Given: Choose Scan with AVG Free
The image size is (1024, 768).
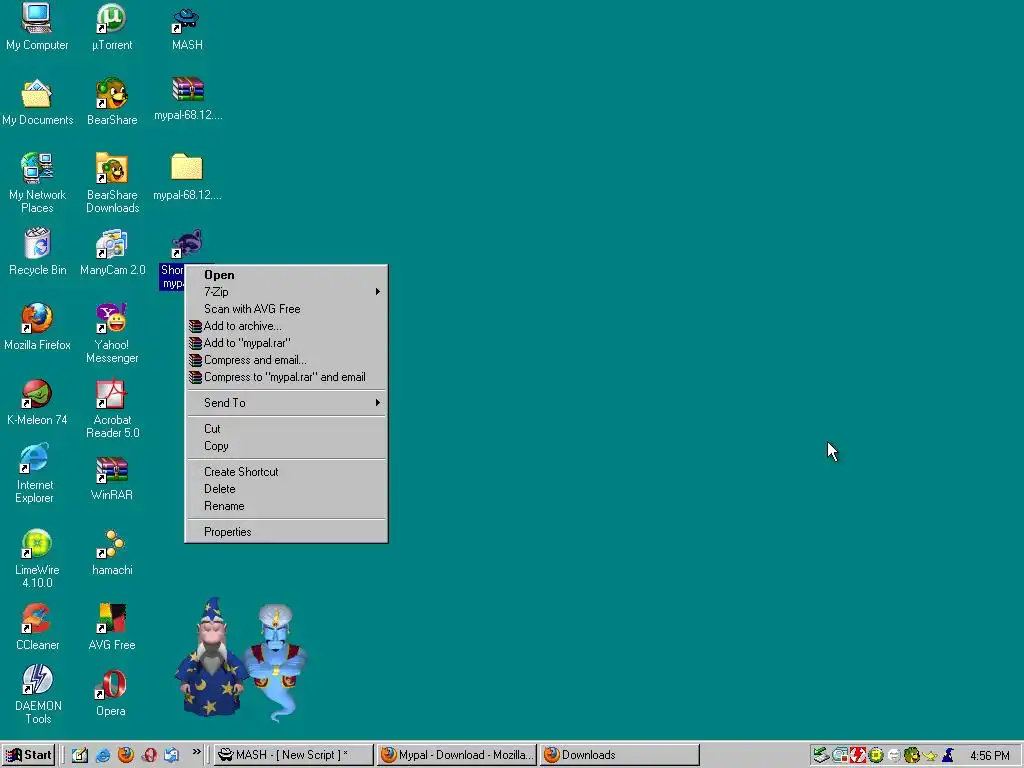Looking at the screenshot, I should 287,309.
